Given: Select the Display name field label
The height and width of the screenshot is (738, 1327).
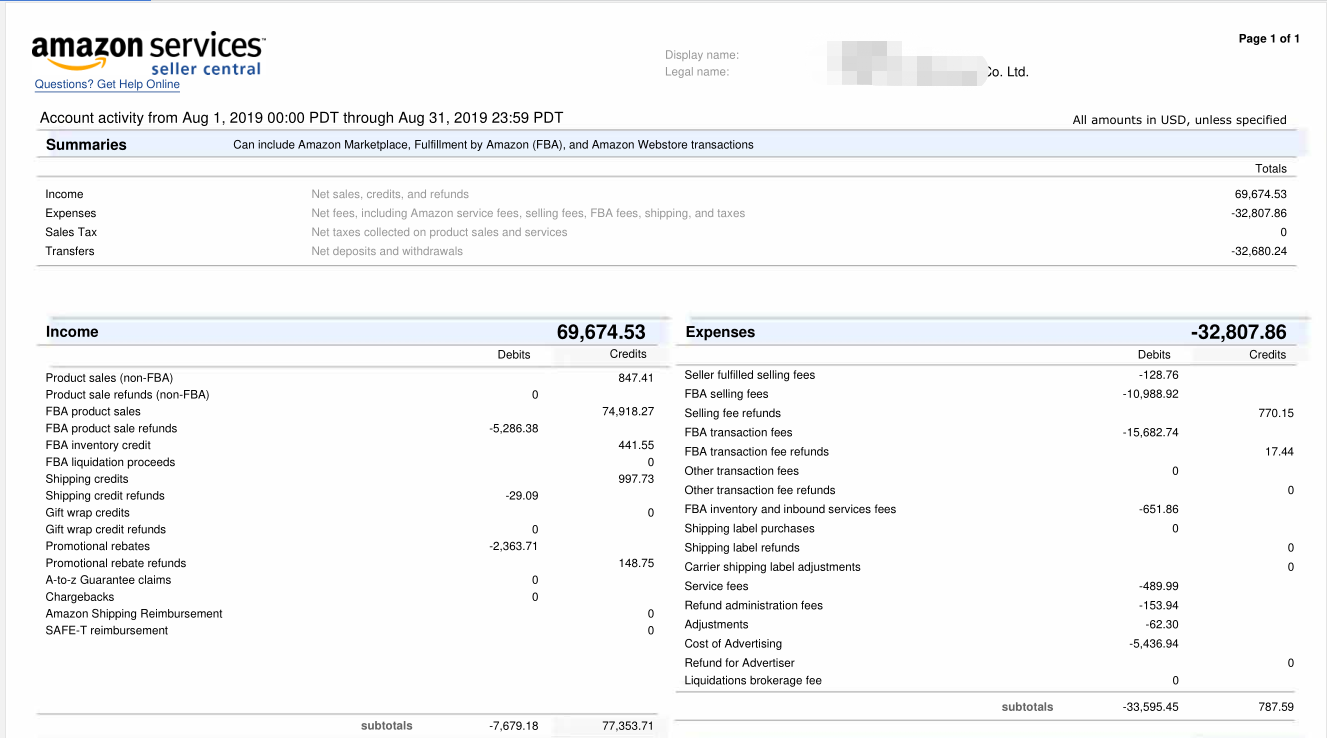Looking at the screenshot, I should [x=702, y=55].
